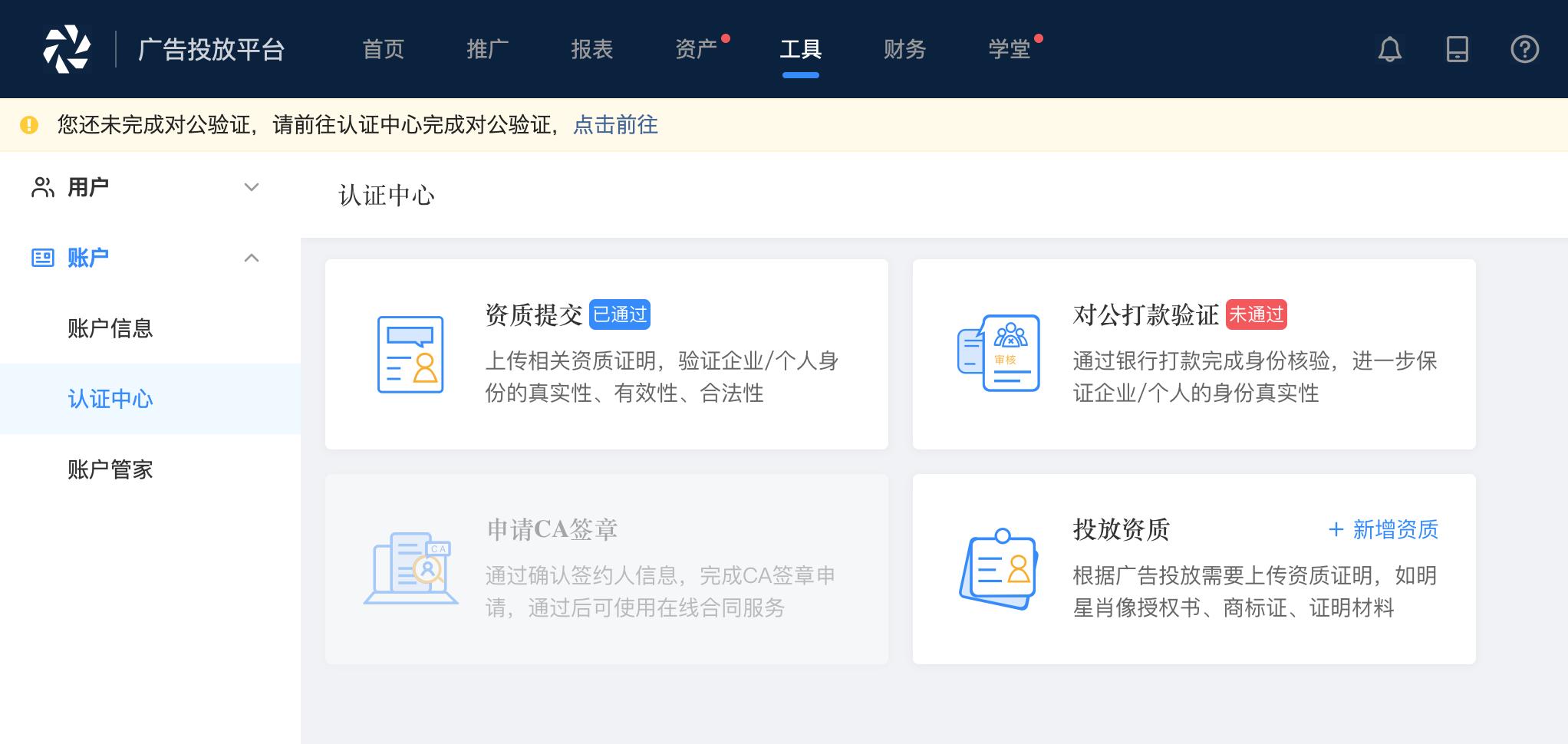Select 账户管家 in the sidebar
1568x744 pixels.
click(110, 470)
